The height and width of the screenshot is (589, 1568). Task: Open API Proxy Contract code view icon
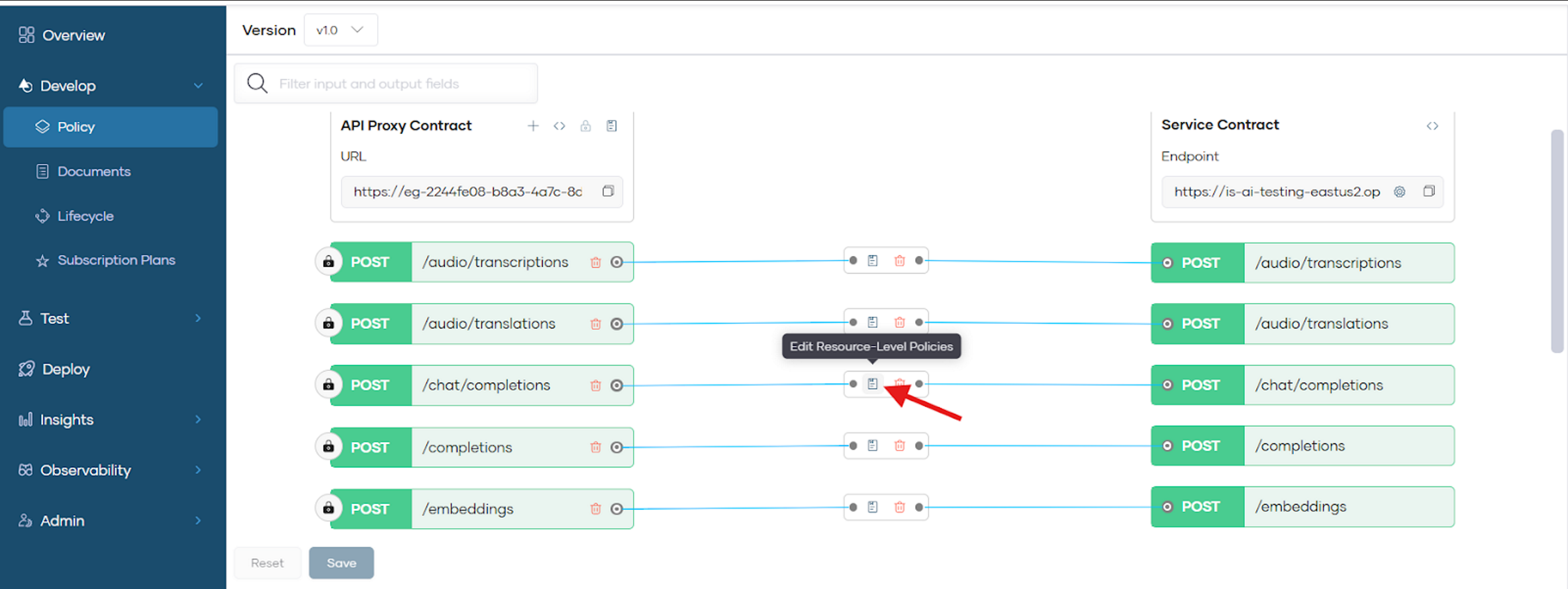click(x=559, y=126)
